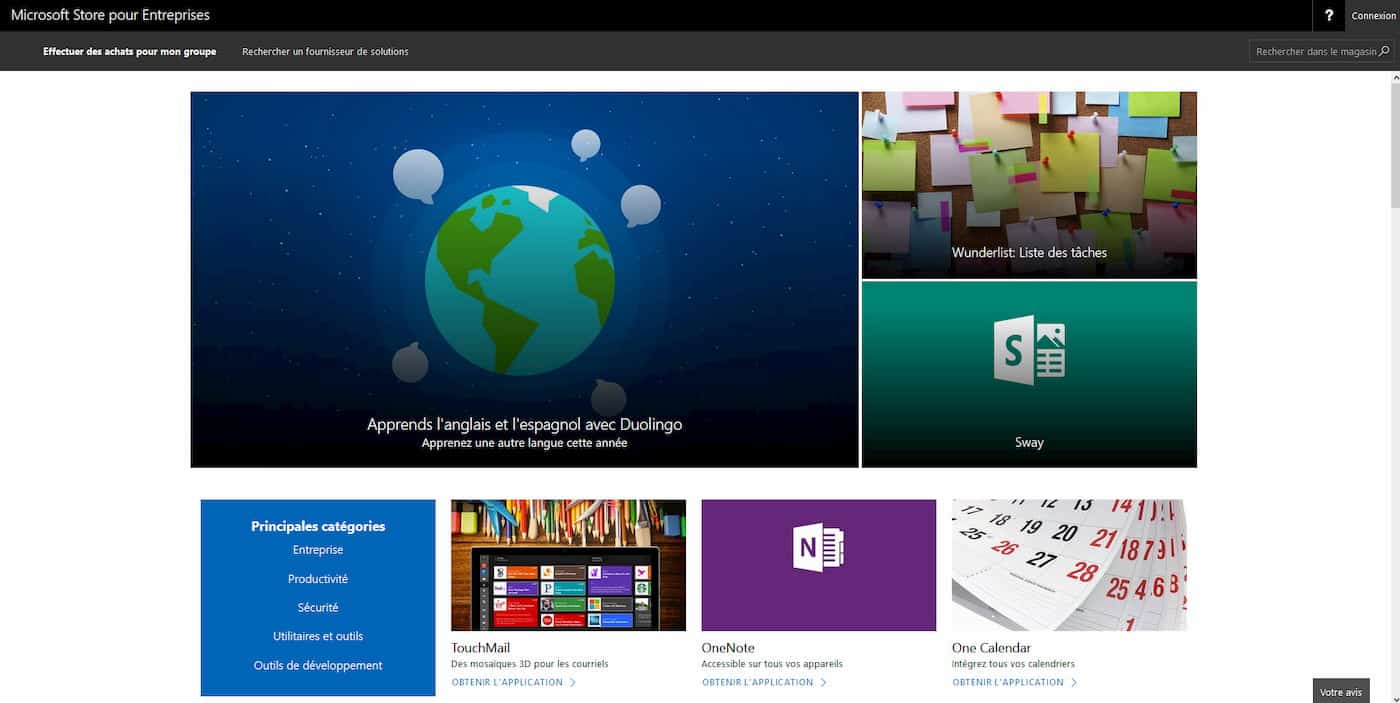Click the Apprends l'anglais et l'espagnol headline

tap(524, 424)
